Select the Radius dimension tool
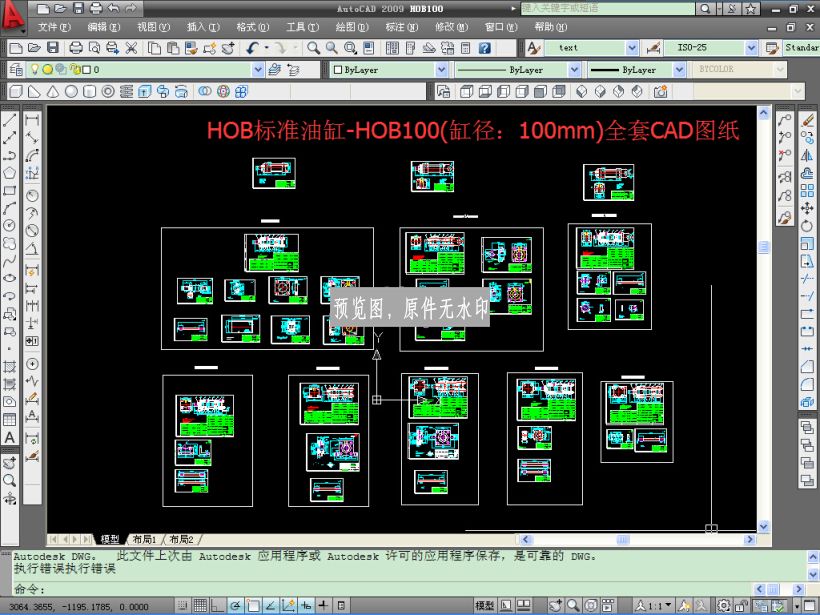820x615 pixels. pos(32,196)
